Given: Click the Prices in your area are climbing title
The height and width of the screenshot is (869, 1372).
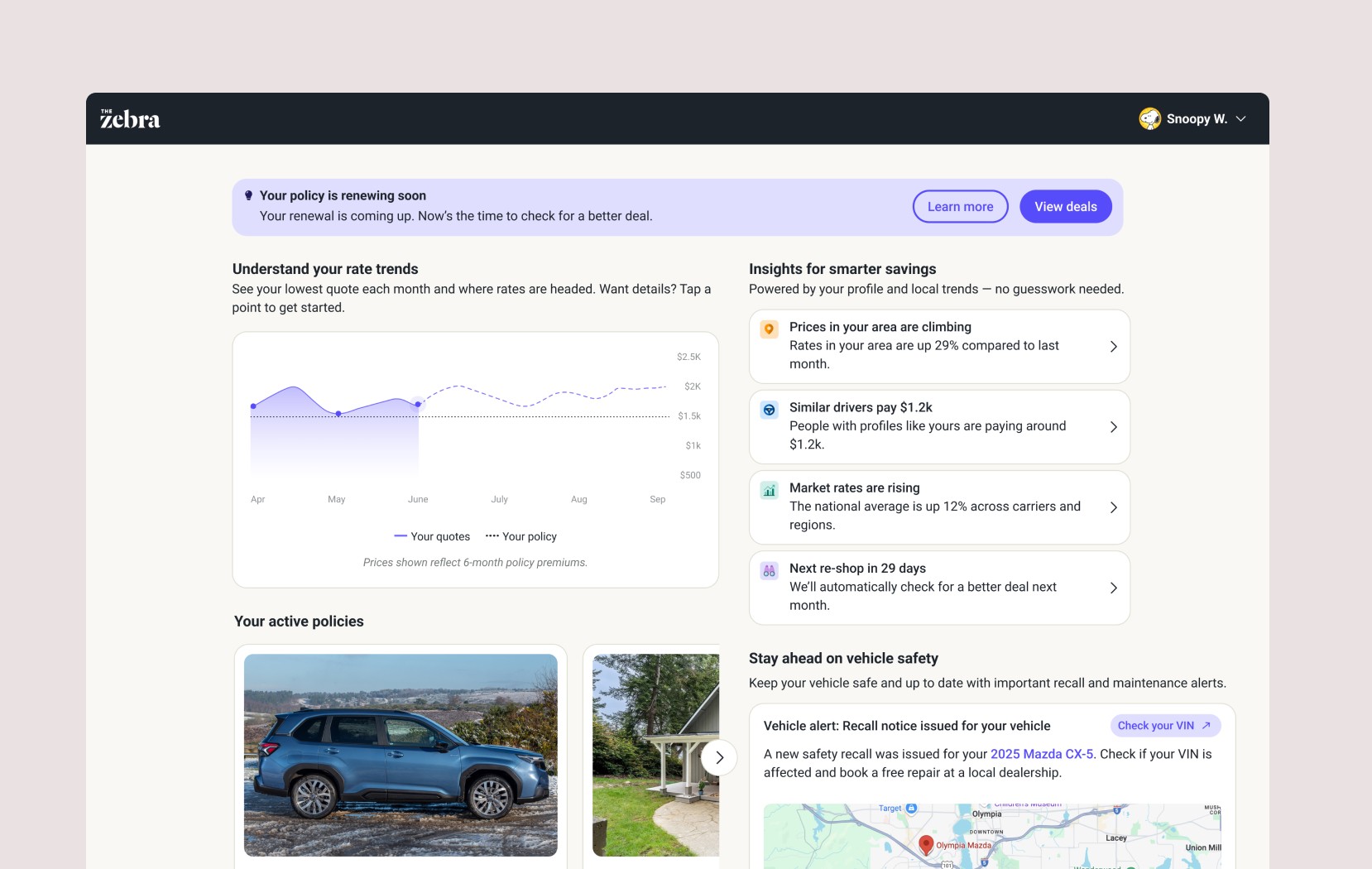Looking at the screenshot, I should tap(880, 327).
